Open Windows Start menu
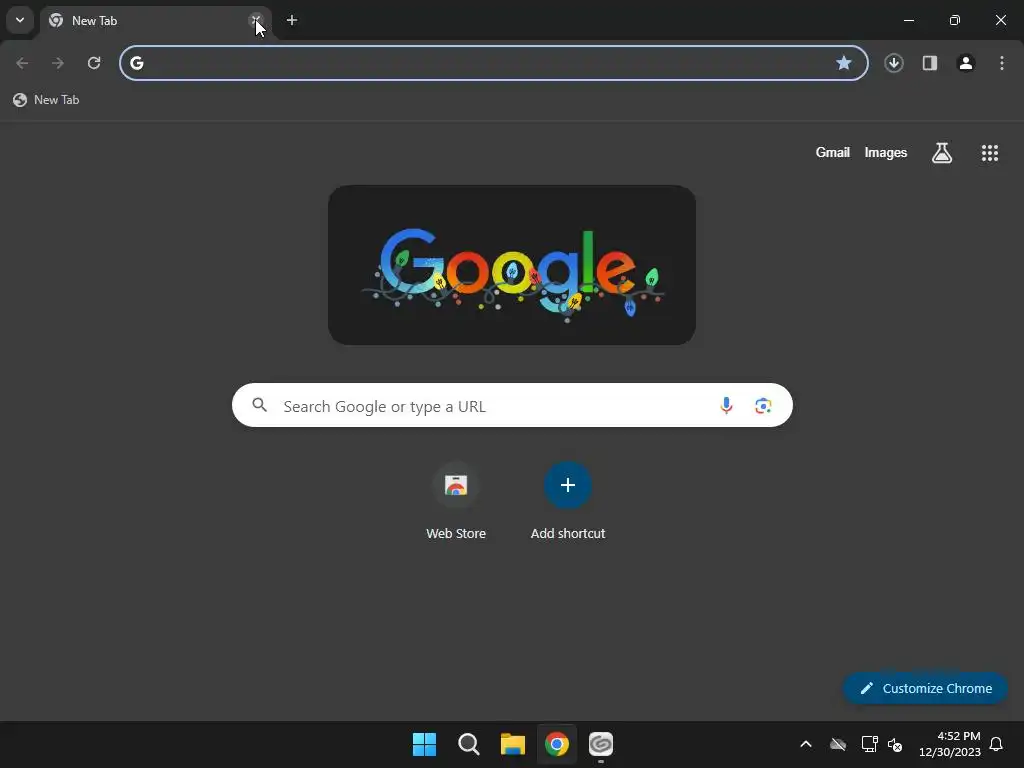Image resolution: width=1024 pixels, height=768 pixels. 424,744
